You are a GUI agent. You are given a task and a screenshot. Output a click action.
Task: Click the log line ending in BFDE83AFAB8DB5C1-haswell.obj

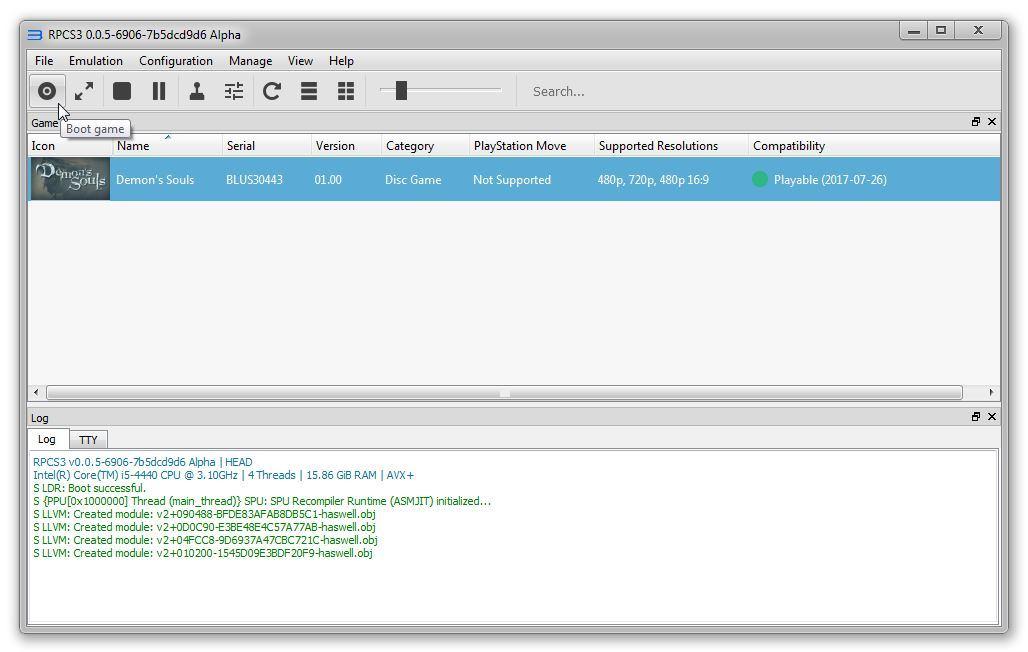(x=204, y=514)
